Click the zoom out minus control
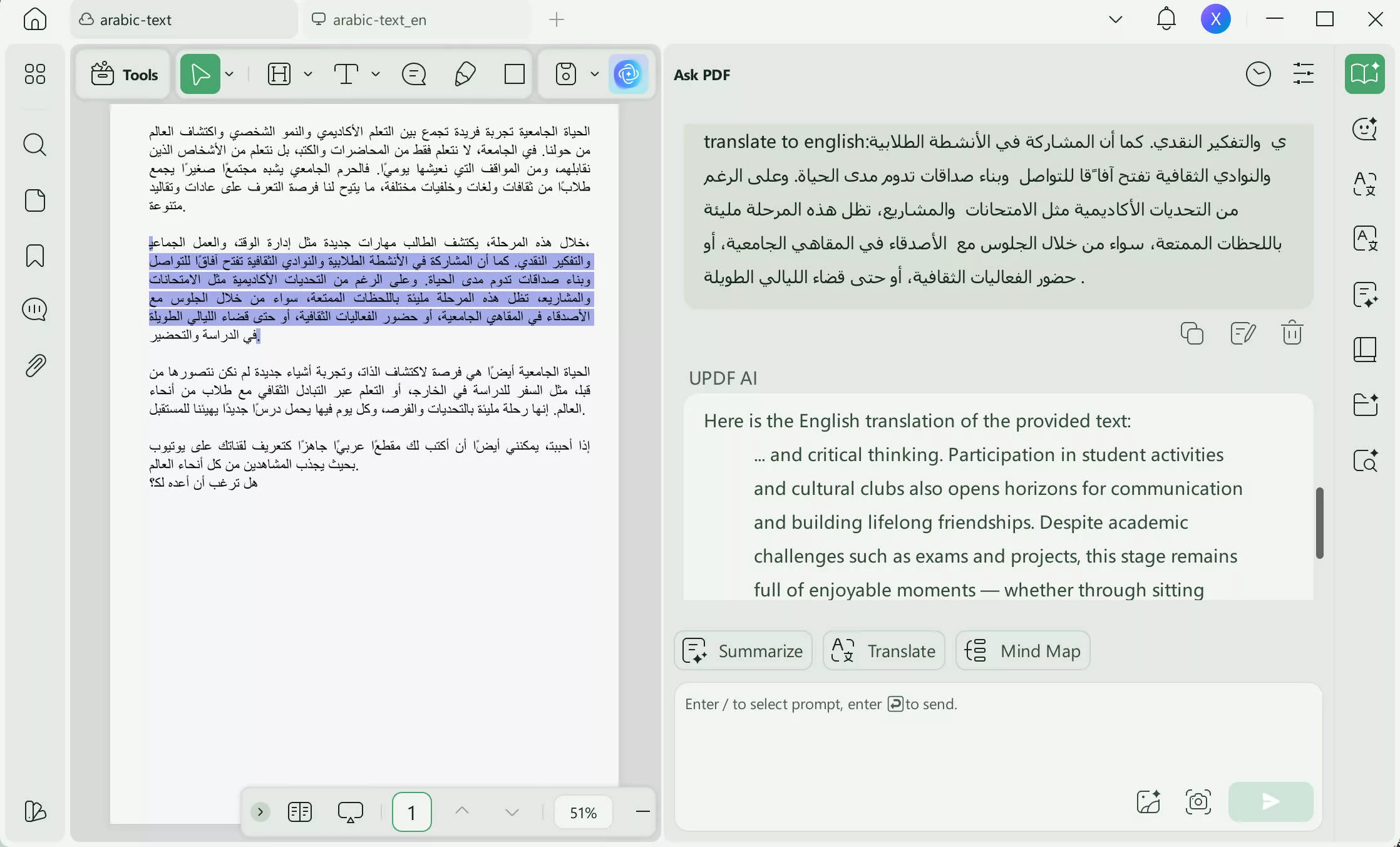 [x=642, y=811]
